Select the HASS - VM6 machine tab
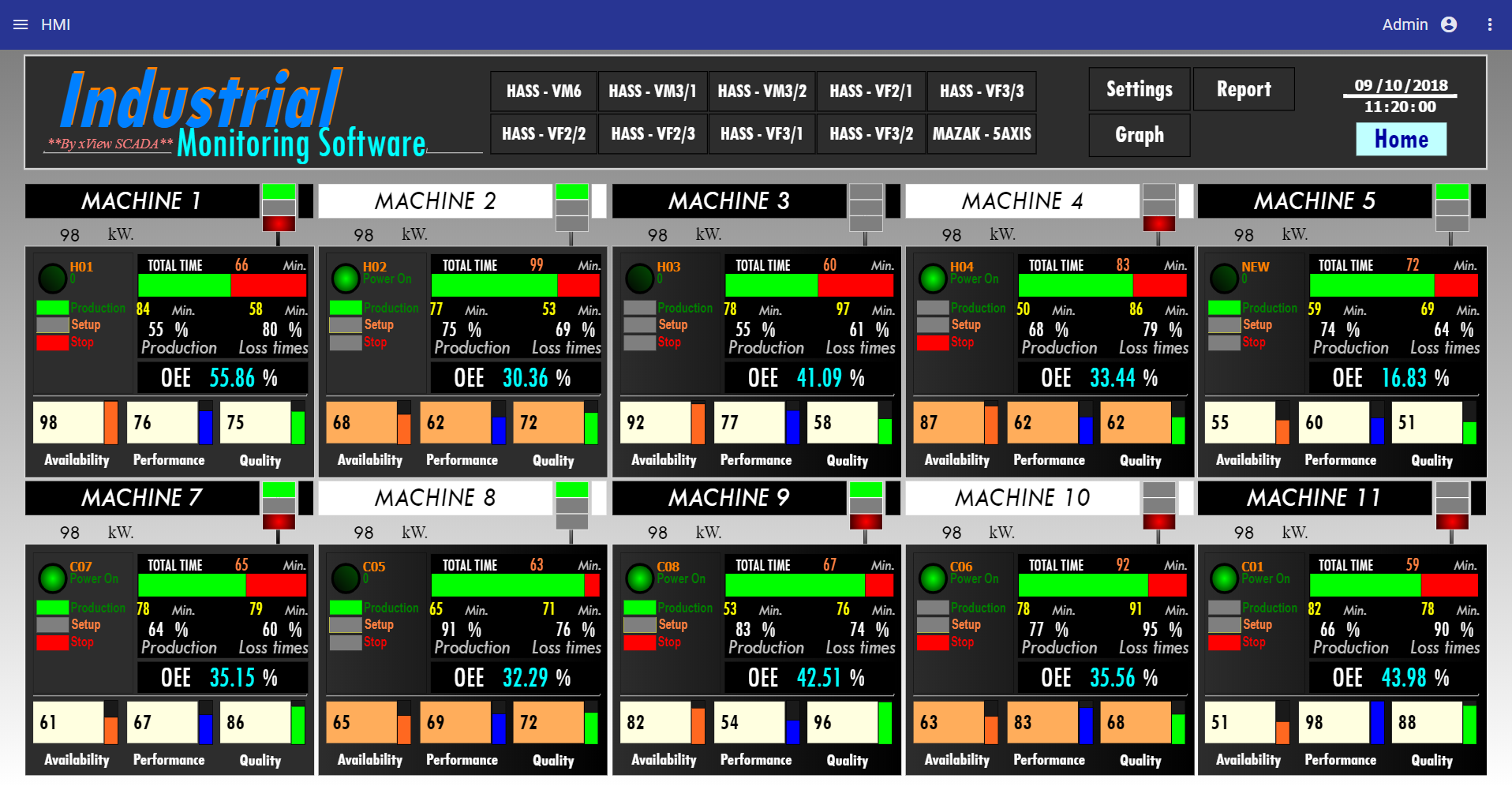The height and width of the screenshot is (786, 1512). click(x=544, y=92)
